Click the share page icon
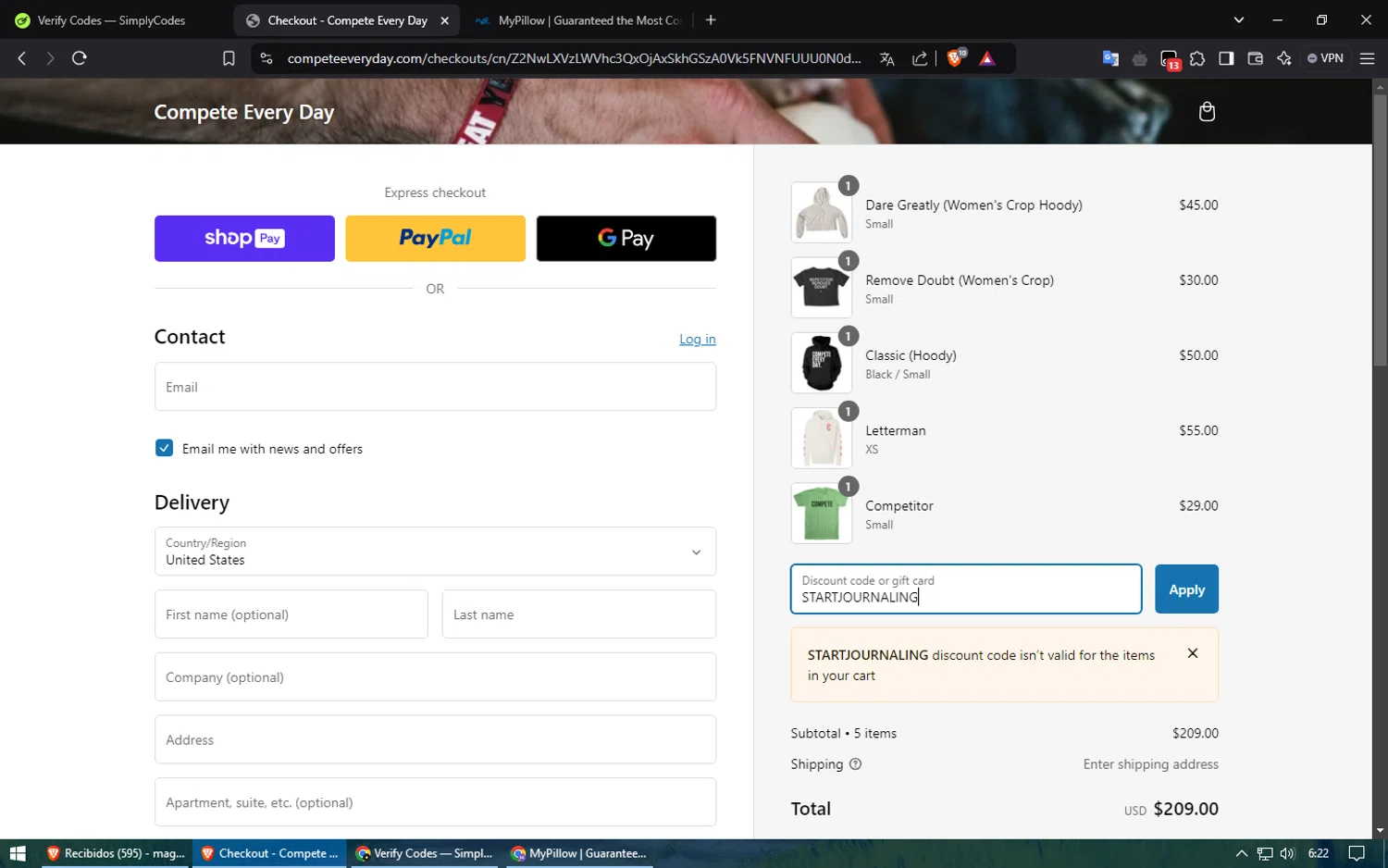The height and width of the screenshot is (868, 1388). point(920,58)
